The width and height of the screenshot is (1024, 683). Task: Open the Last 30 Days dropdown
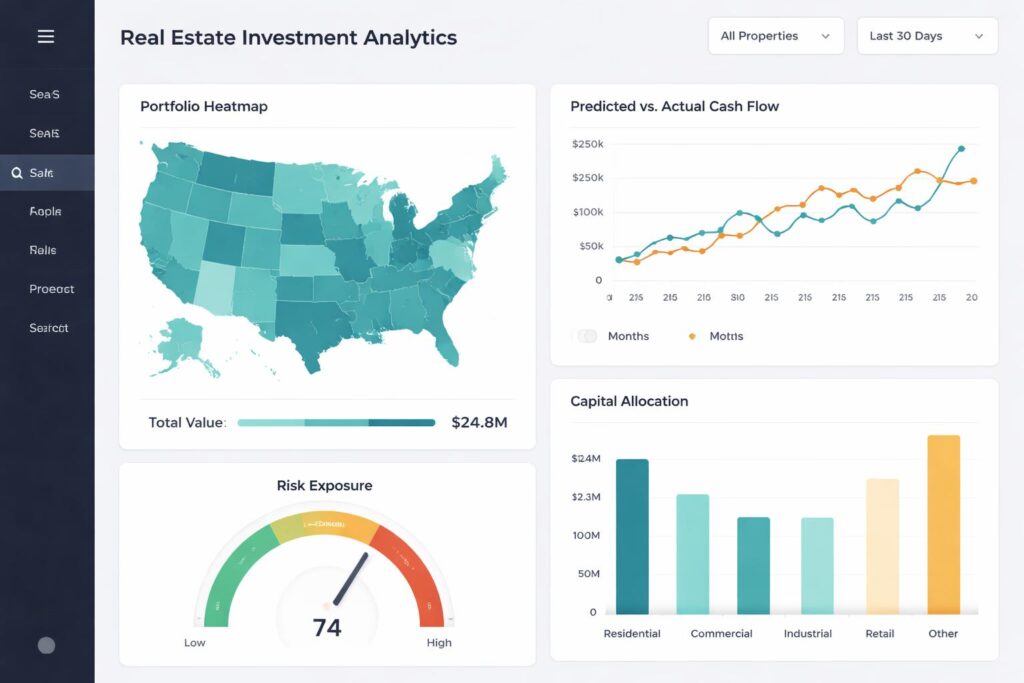tap(927, 35)
